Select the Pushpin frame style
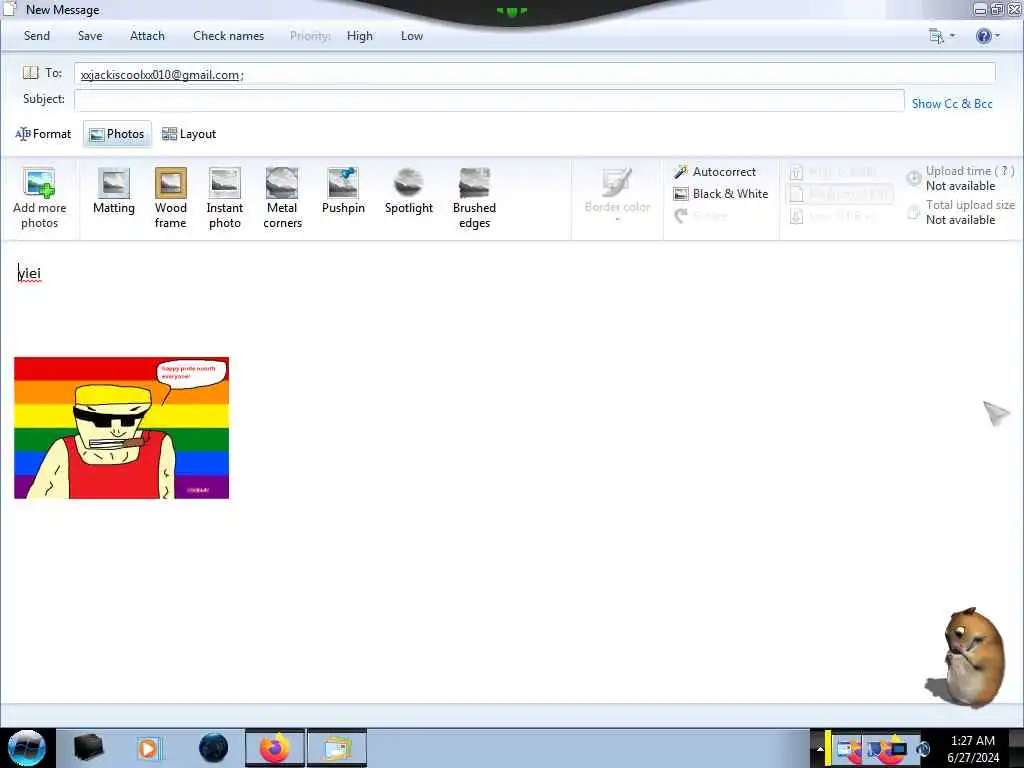This screenshot has width=1024, height=768. click(343, 191)
